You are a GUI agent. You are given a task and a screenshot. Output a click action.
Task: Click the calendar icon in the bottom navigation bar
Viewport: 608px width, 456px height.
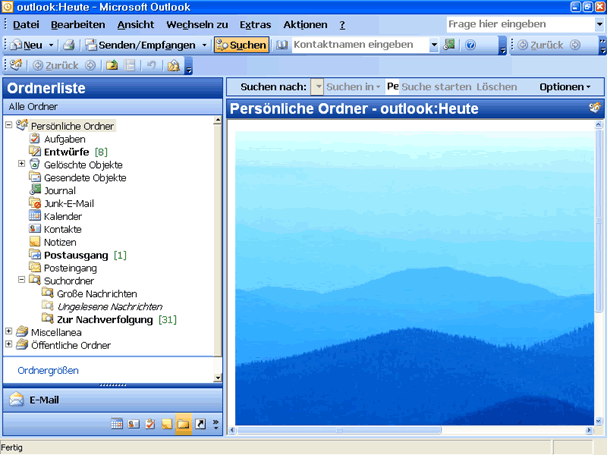coord(117,424)
